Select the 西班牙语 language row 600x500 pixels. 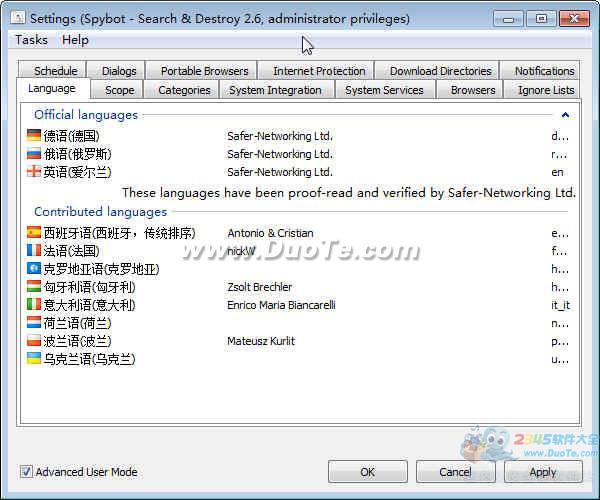point(298,233)
